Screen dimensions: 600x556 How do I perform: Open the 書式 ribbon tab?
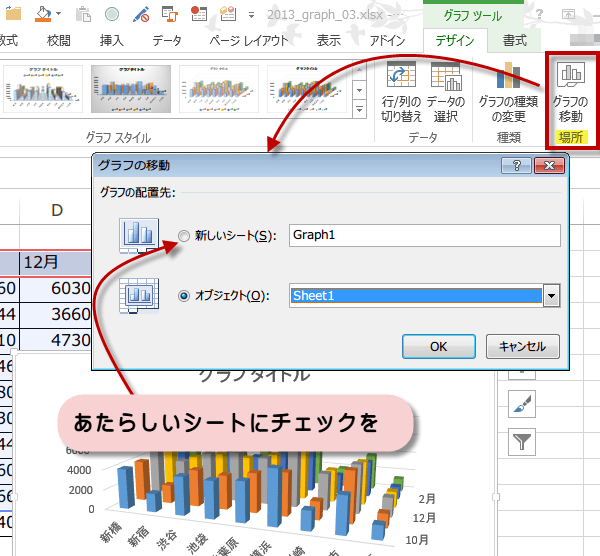515,41
